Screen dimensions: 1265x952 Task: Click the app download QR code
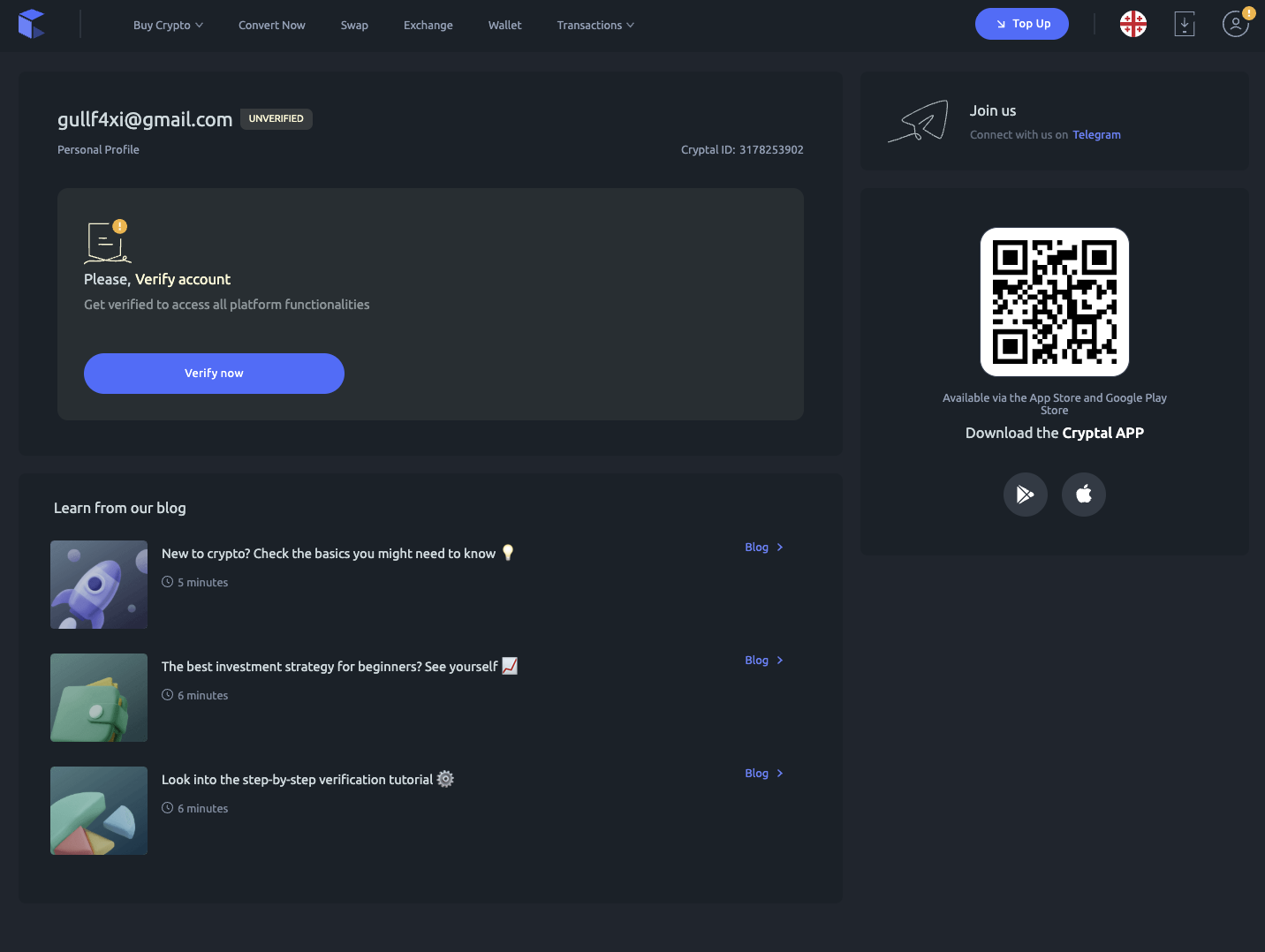pos(1054,302)
